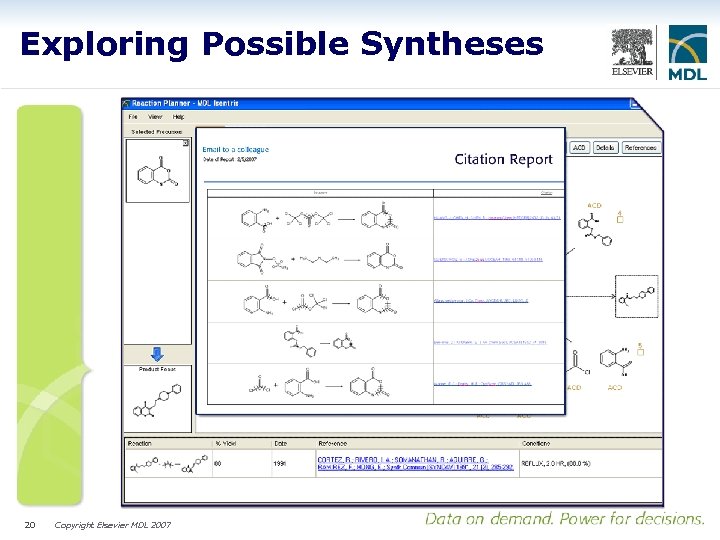Click the Reaction column header
This screenshot has width=720, height=540.
point(139,444)
